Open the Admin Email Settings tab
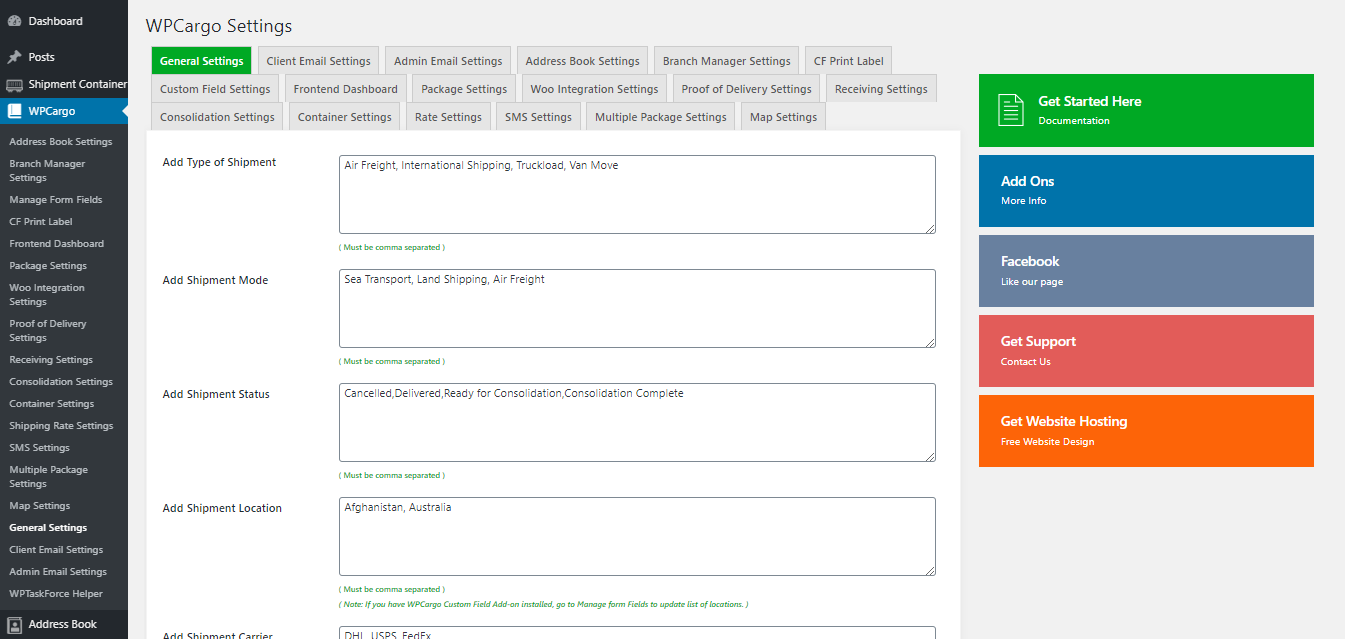 (x=448, y=61)
